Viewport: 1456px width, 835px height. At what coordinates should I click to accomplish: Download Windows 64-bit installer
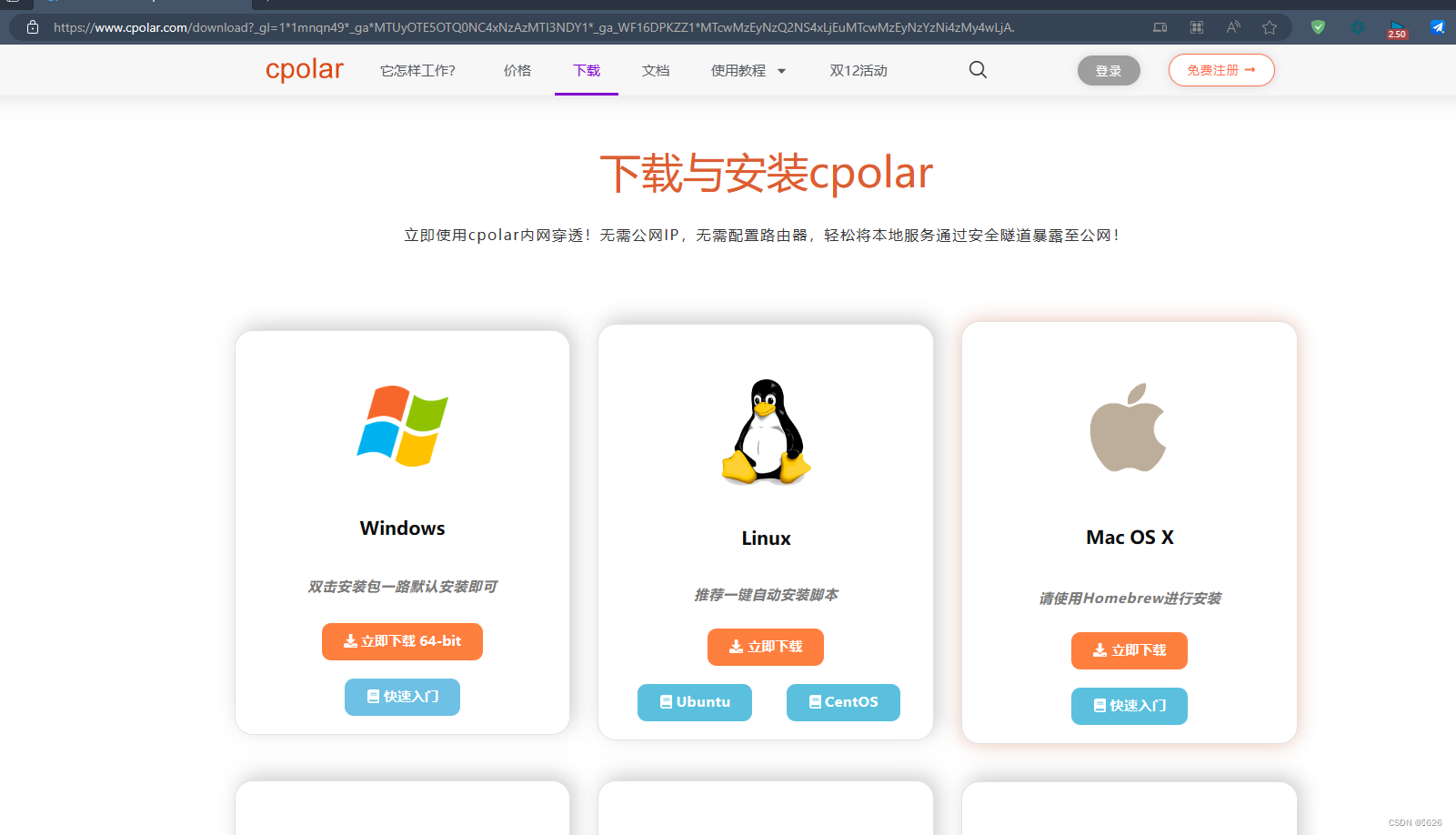click(x=402, y=641)
